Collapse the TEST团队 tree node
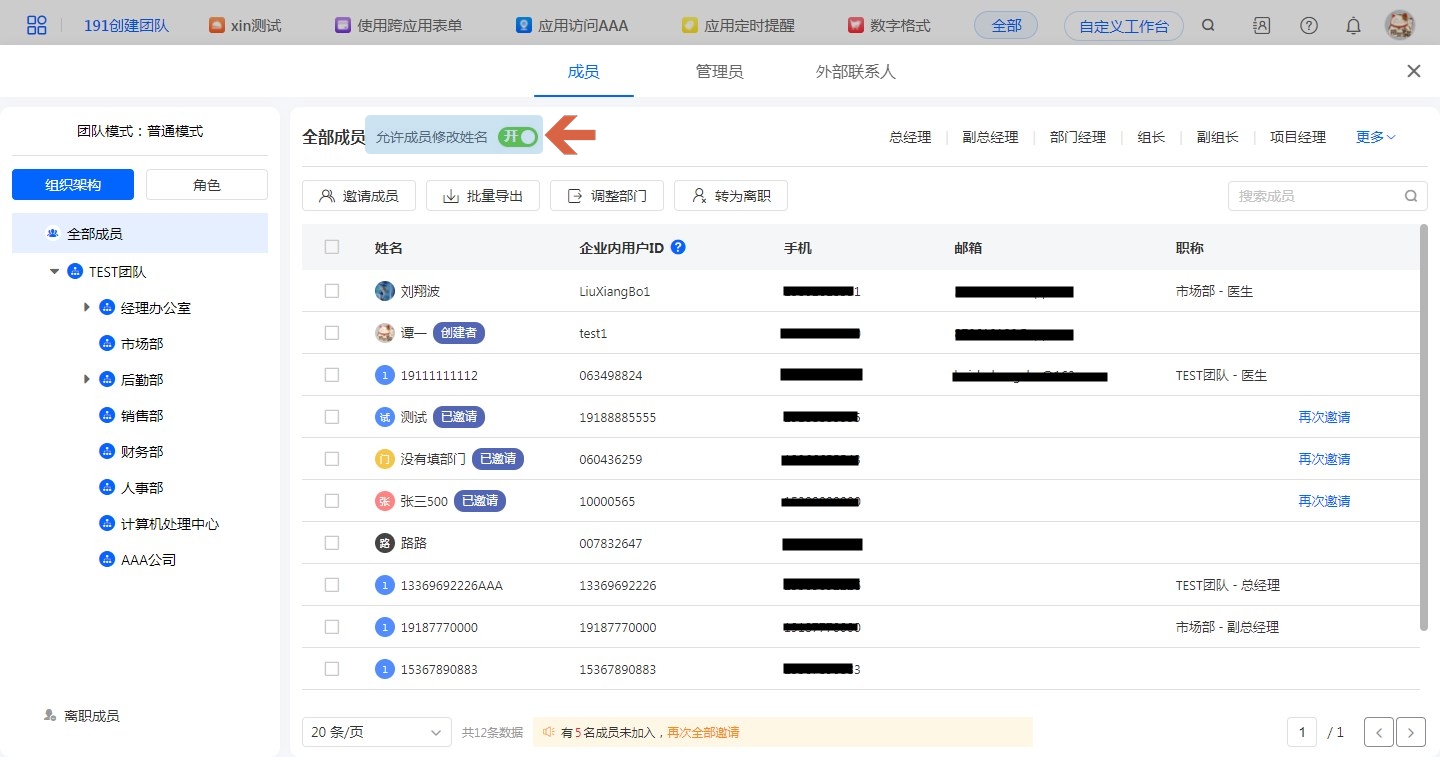 coord(54,272)
